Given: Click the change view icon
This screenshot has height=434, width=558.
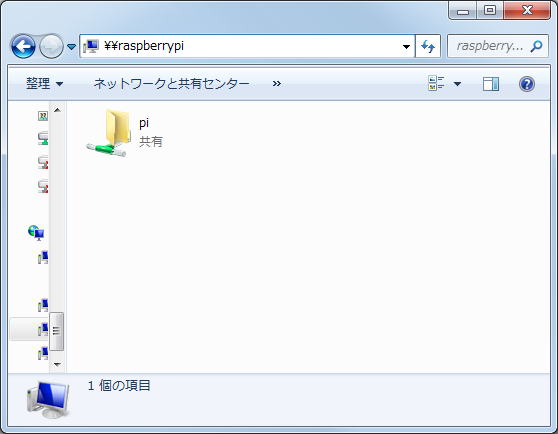Looking at the screenshot, I should point(436,84).
